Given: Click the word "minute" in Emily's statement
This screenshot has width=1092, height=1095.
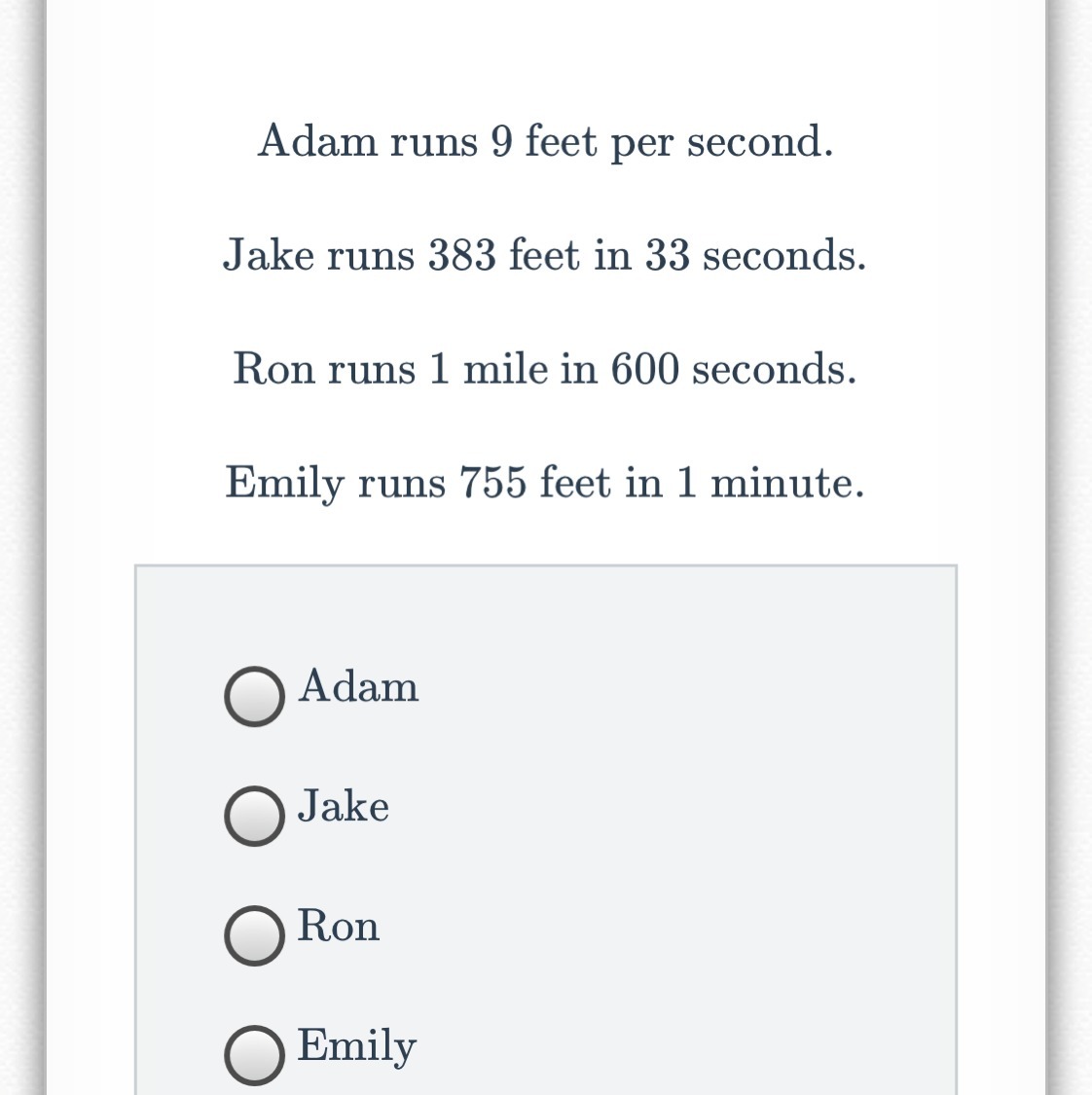Looking at the screenshot, I should point(785,483).
